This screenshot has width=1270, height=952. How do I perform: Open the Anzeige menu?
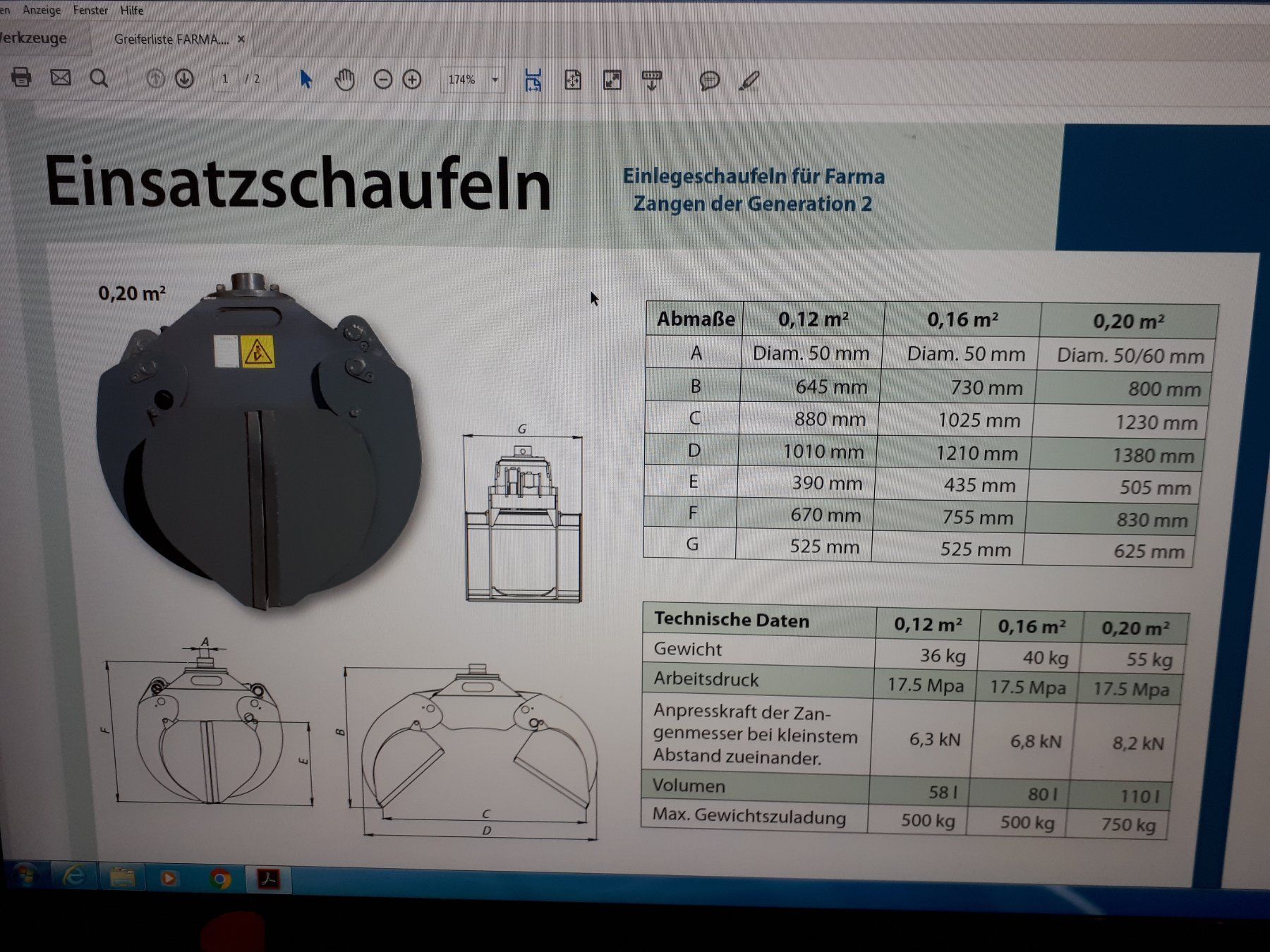42,10
